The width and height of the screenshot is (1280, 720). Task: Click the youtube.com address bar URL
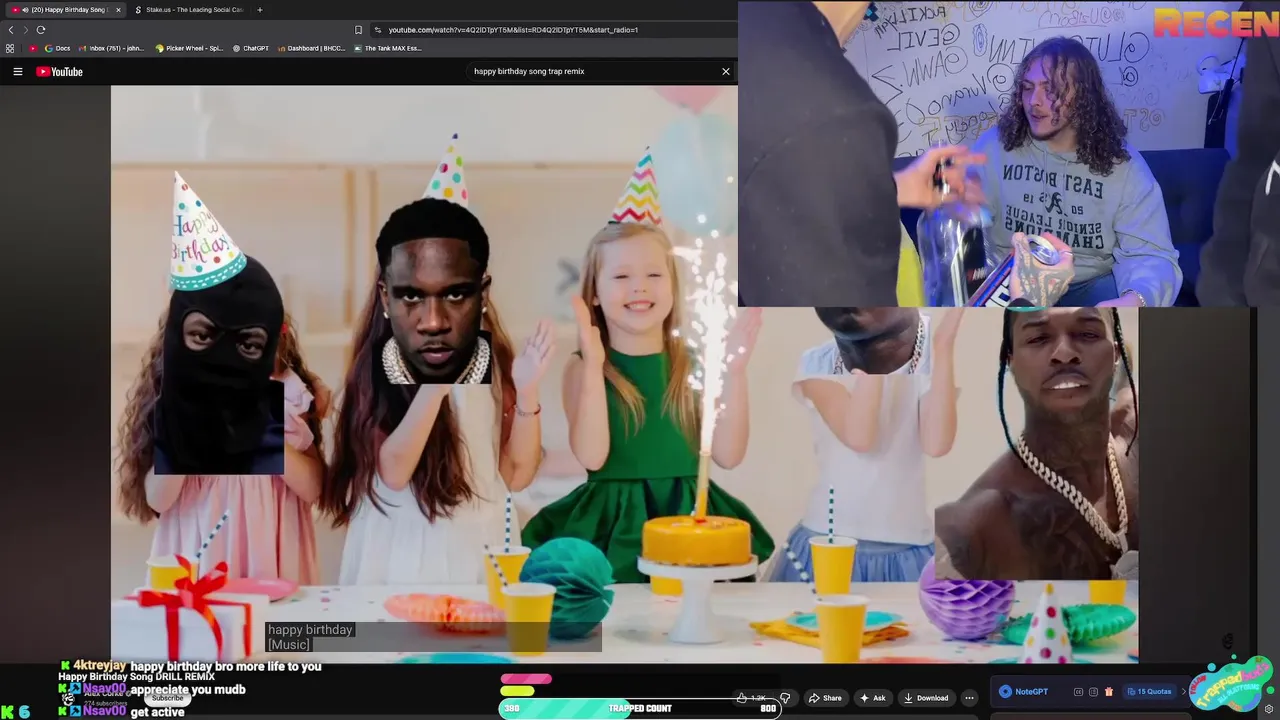tap(513, 30)
